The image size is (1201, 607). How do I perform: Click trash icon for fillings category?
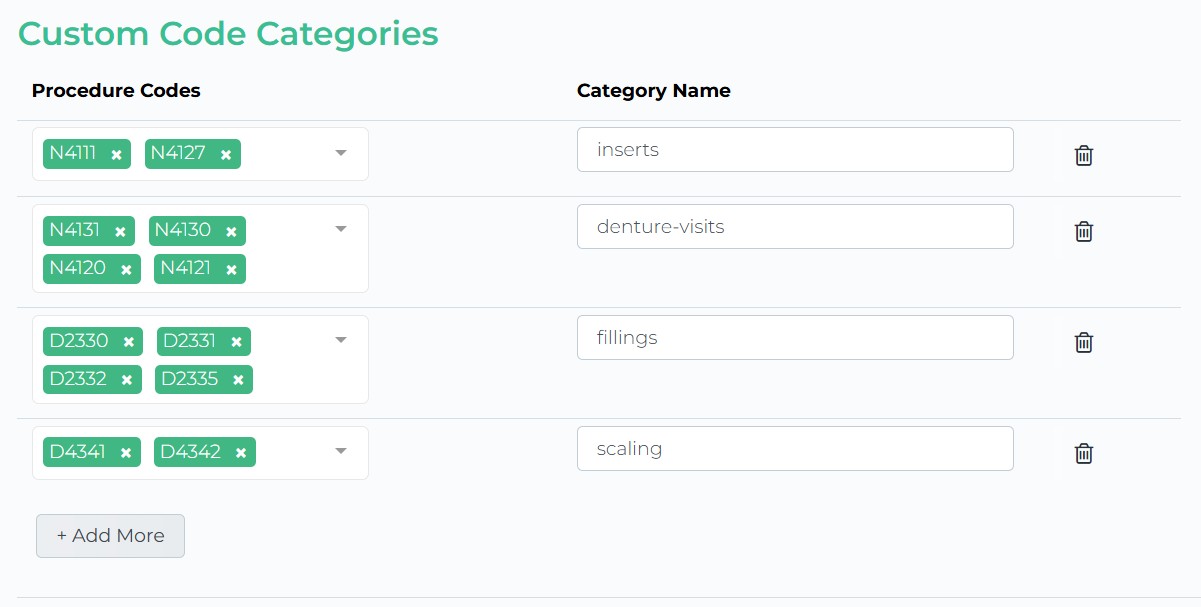click(1083, 342)
